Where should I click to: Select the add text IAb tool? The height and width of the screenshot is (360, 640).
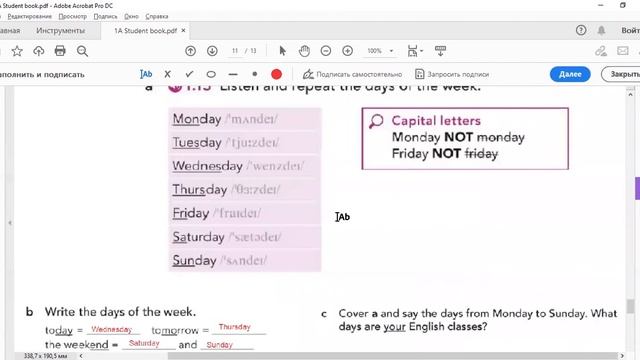pos(146,74)
